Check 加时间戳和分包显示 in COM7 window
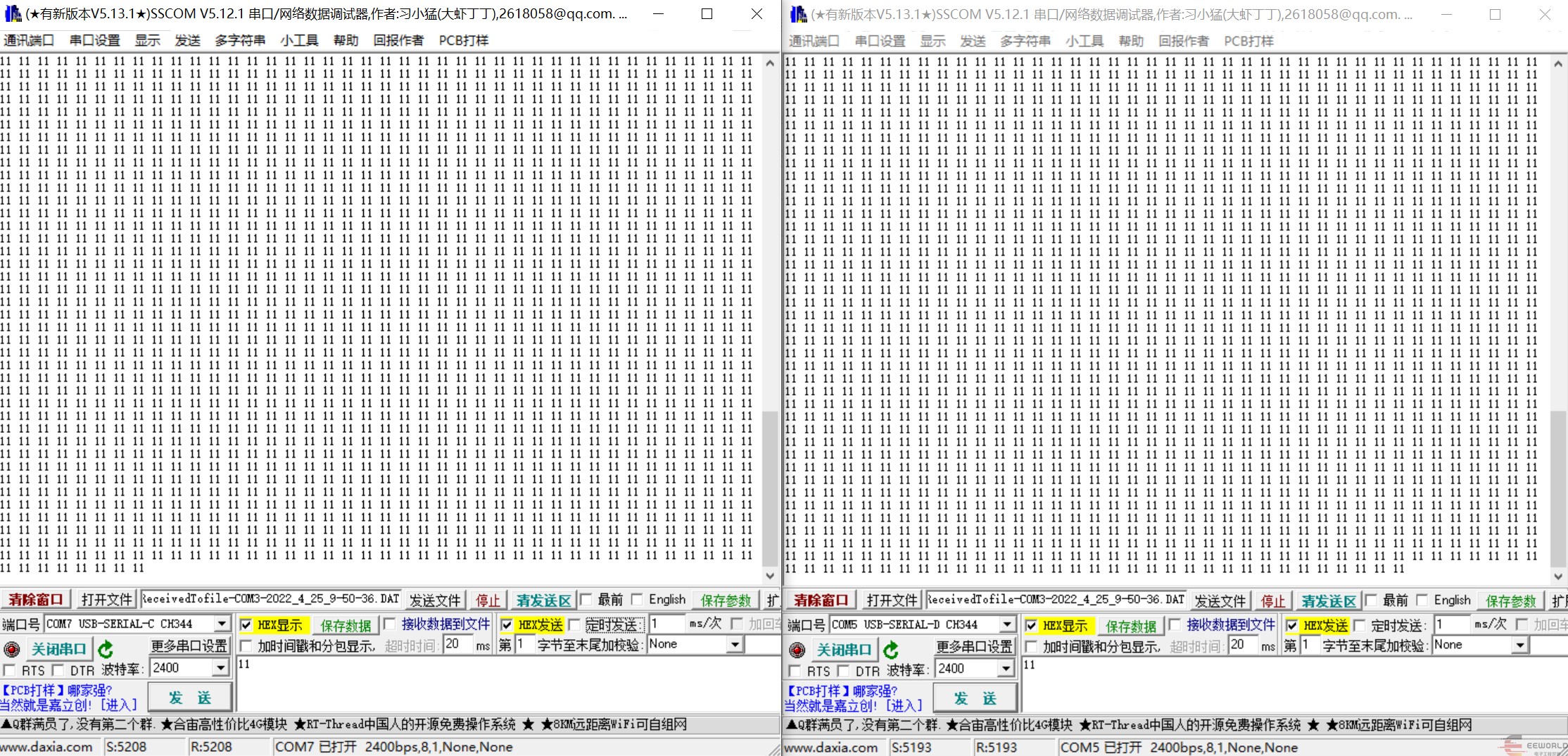Screen dimensions: 1568x756 pyautogui.click(x=246, y=645)
